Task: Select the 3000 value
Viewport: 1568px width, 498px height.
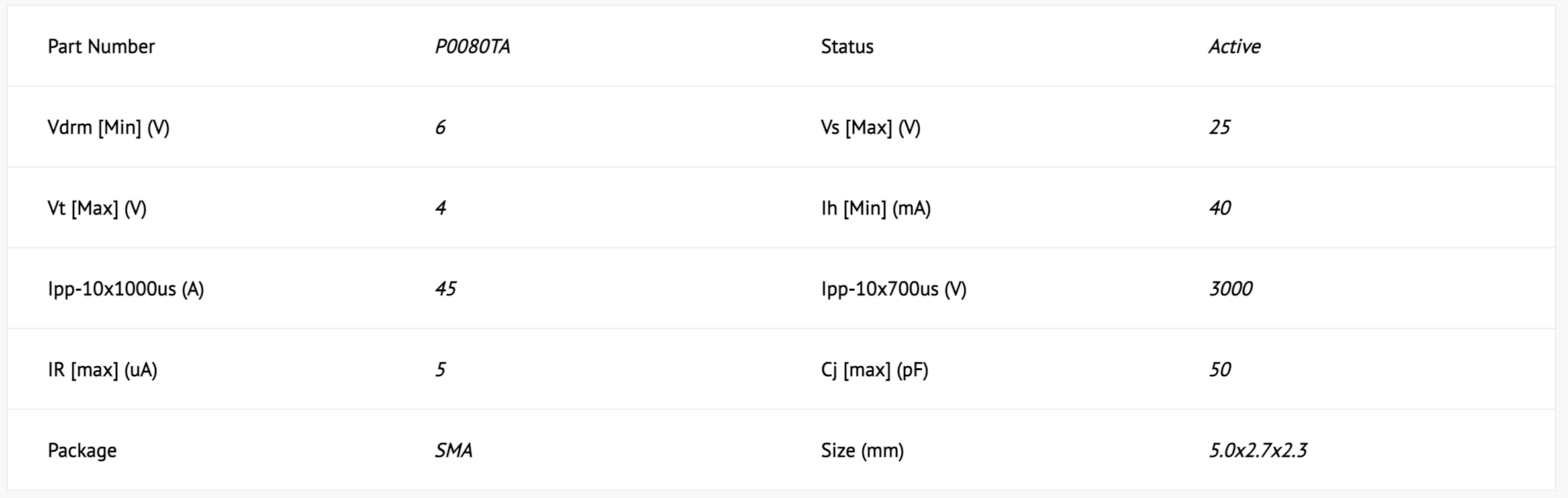Action: [1230, 289]
